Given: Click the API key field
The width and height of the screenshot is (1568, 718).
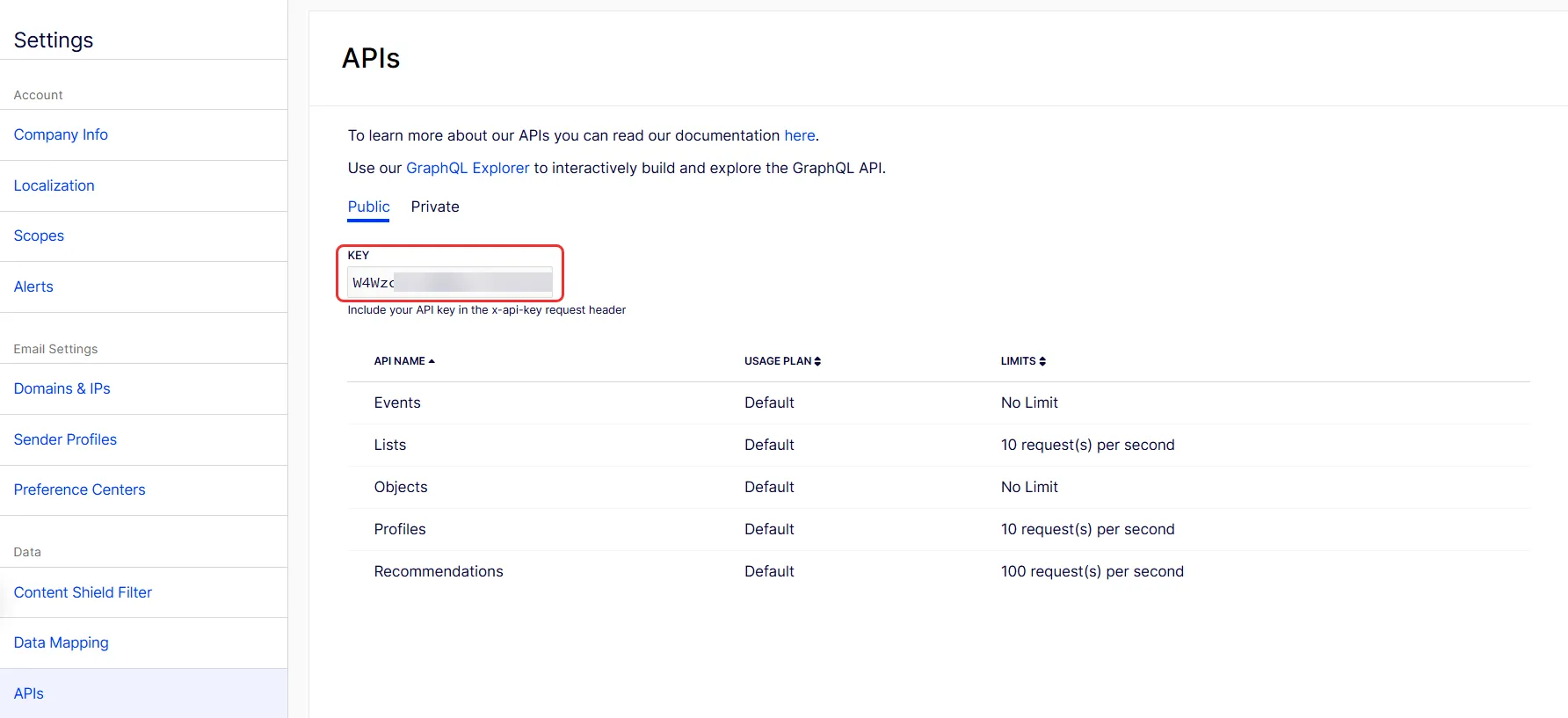Looking at the screenshot, I should click(x=450, y=282).
